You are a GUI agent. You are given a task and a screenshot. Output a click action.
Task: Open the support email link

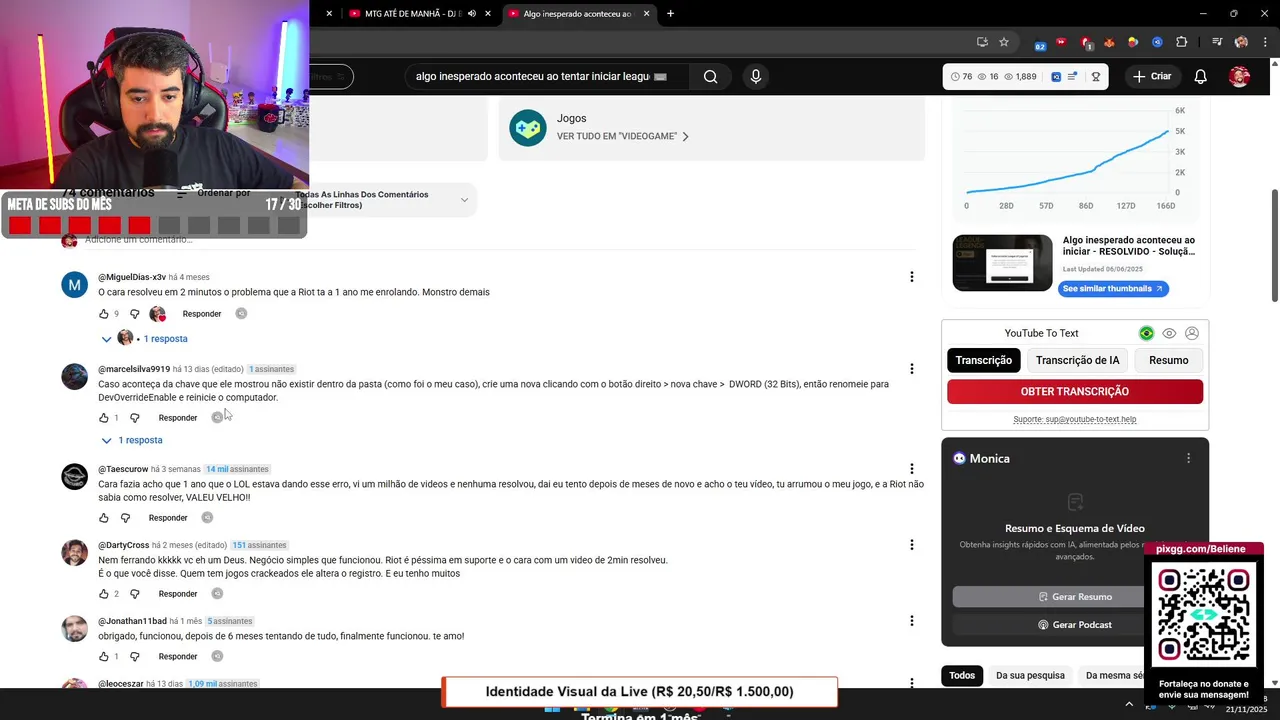tap(1075, 419)
